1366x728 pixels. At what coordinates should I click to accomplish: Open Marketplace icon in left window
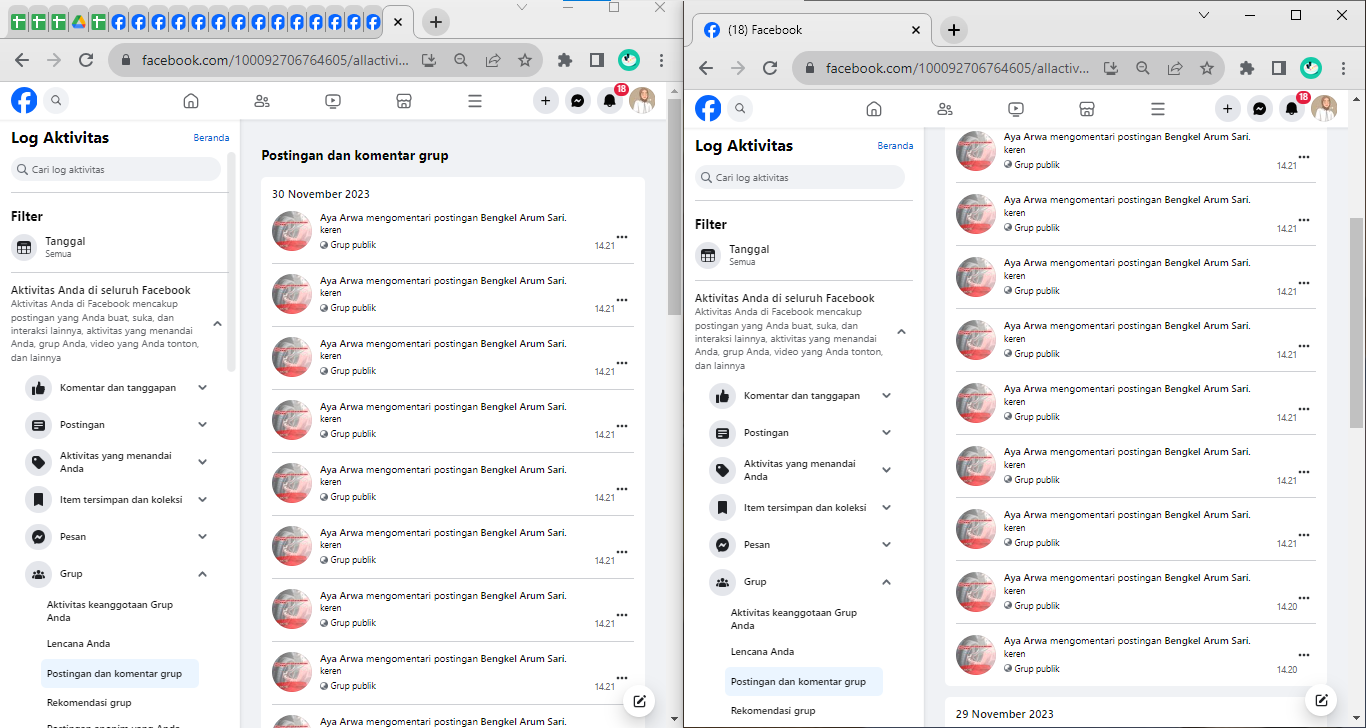(x=404, y=100)
